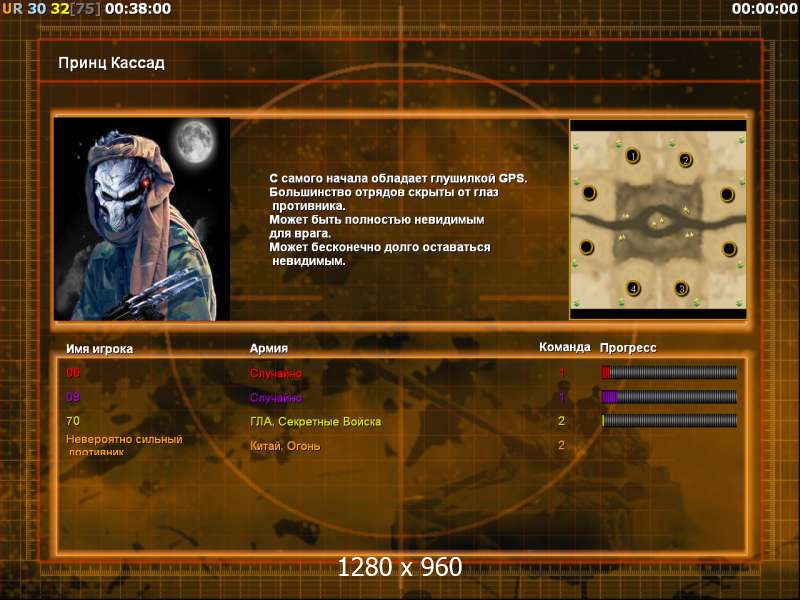Screen dimensions: 800x600
Task: Click unnumbered start spot right of map, below river
Action: [x=729, y=249]
